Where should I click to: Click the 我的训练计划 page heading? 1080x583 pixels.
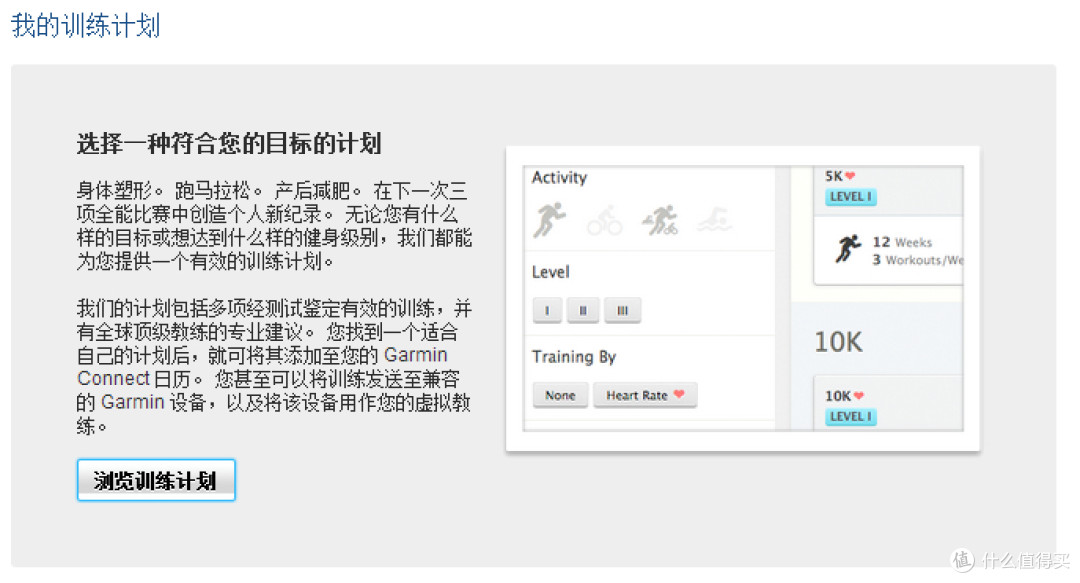click(x=85, y=25)
